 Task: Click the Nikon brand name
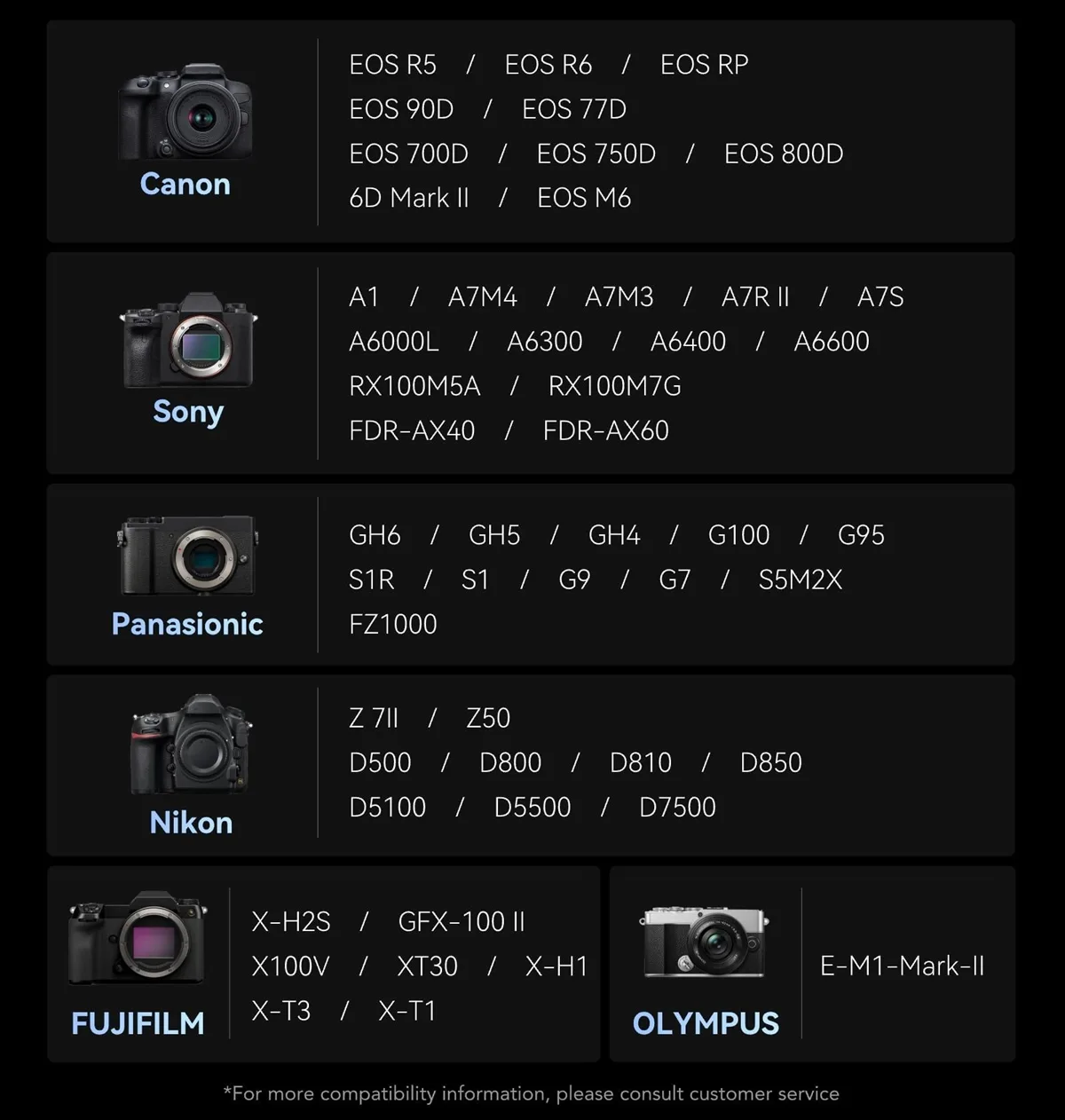pos(191,823)
